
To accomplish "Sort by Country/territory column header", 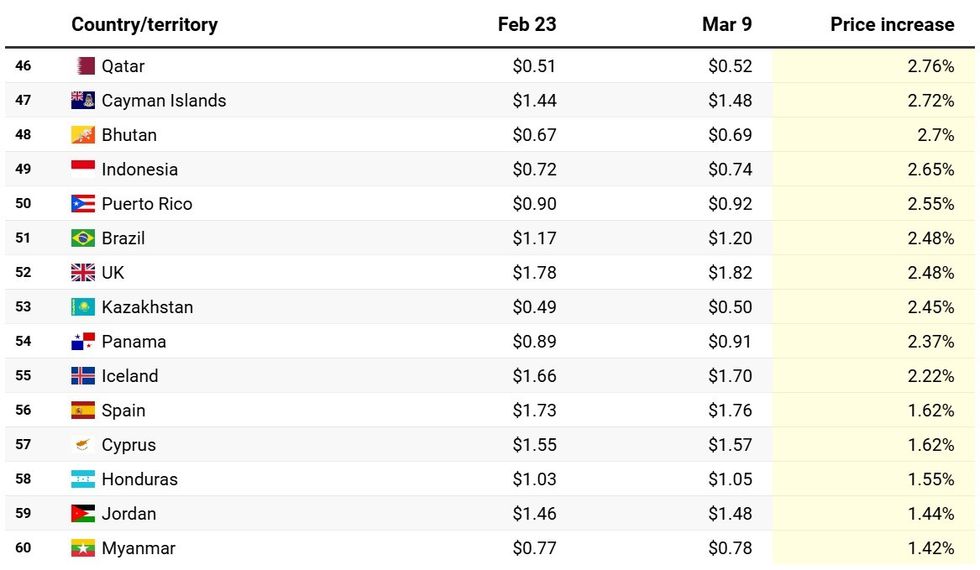I will tap(144, 25).
